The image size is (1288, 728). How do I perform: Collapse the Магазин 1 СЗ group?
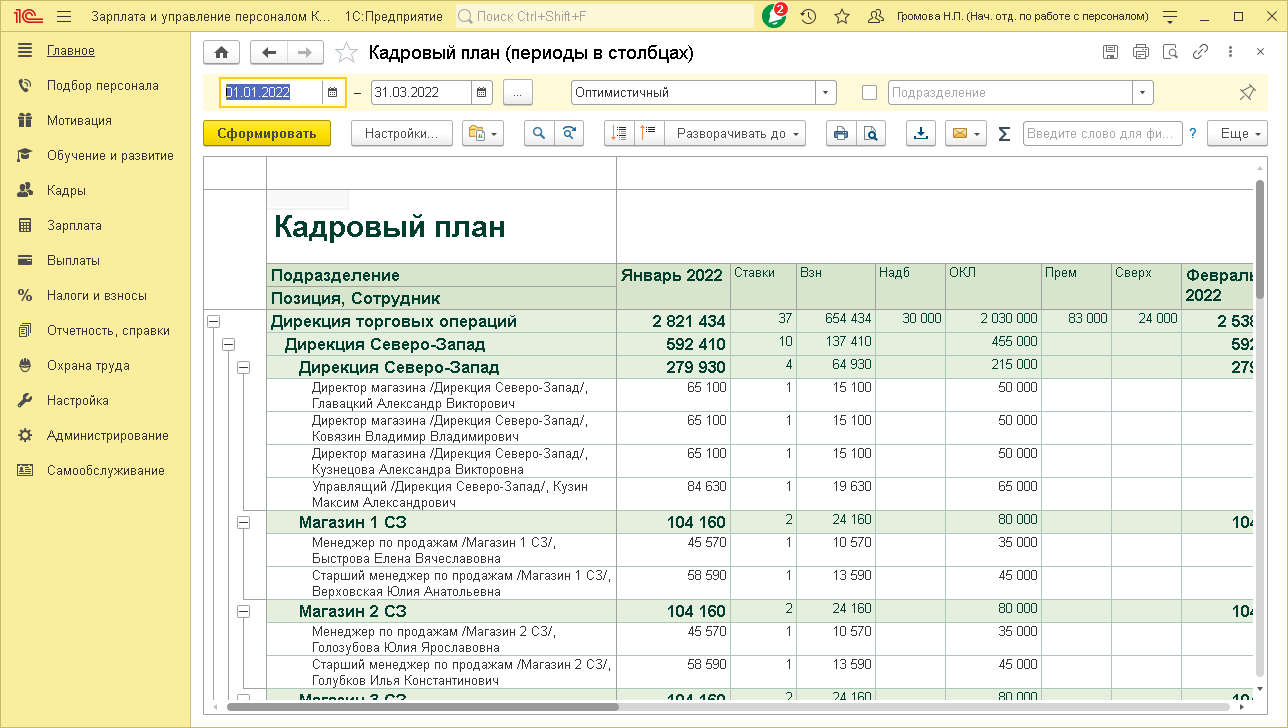tap(243, 522)
